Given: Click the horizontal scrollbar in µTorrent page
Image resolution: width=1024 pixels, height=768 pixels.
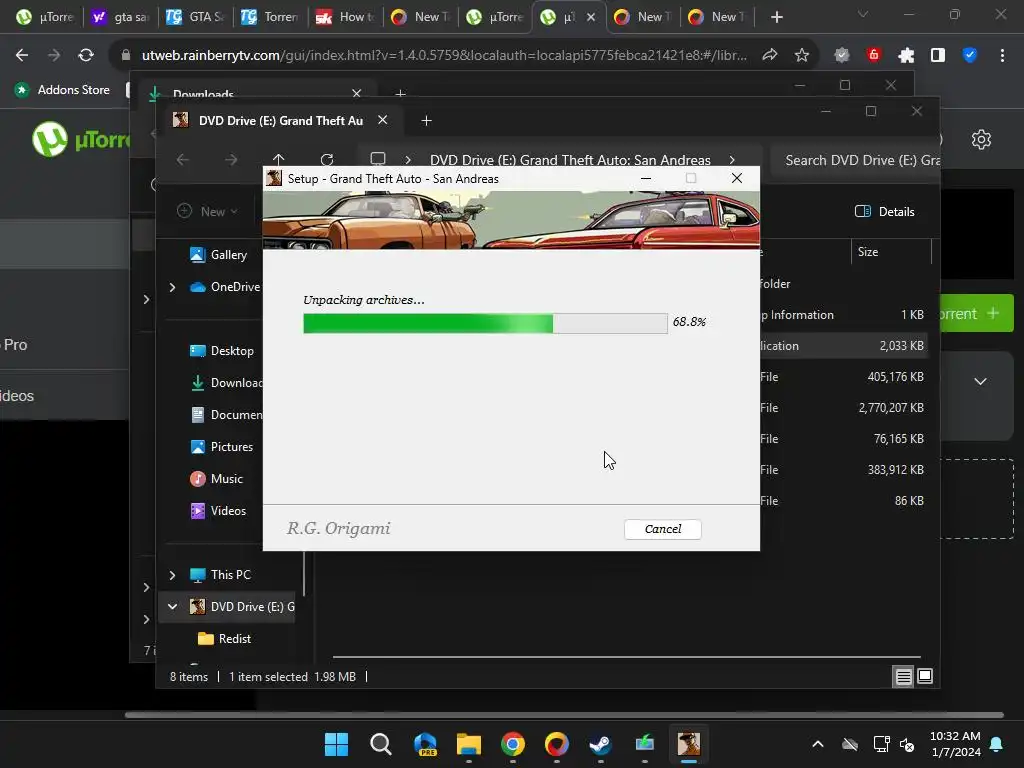Looking at the screenshot, I should [564, 714].
